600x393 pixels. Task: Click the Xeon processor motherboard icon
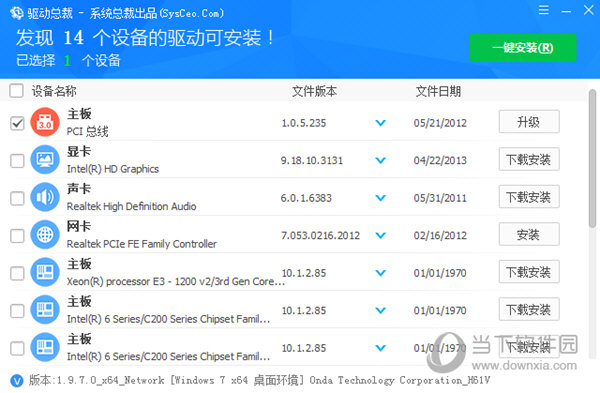point(45,272)
